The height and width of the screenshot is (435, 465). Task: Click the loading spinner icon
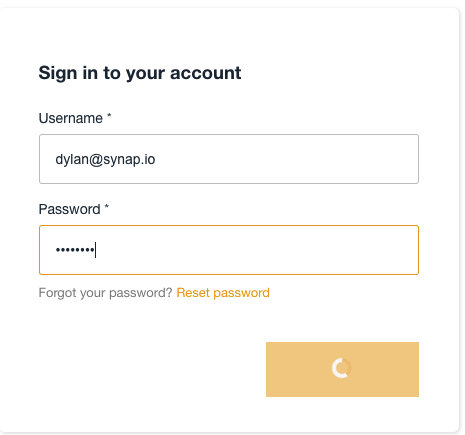[x=342, y=368]
